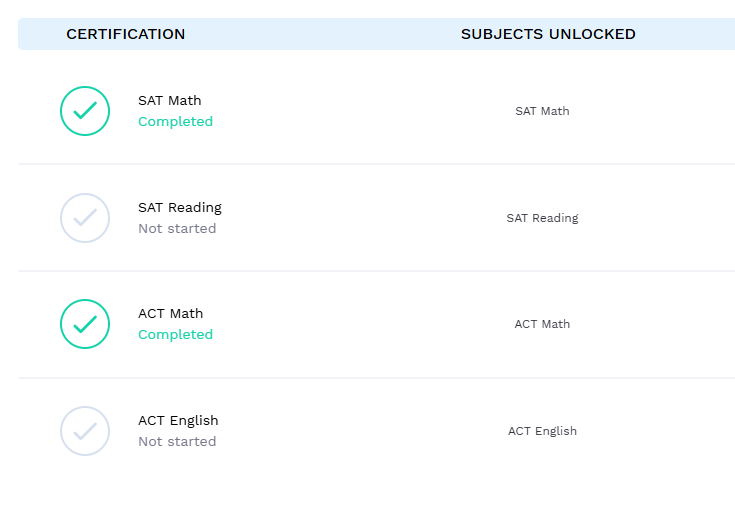Click the SUBJECTS UNLOCKED column header
The width and height of the screenshot is (735, 510).
coord(548,34)
